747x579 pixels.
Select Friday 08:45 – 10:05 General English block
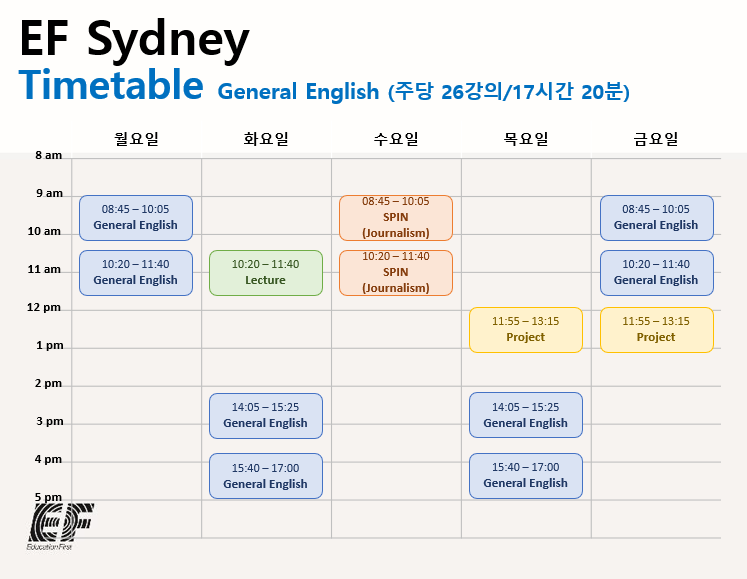coord(657,218)
